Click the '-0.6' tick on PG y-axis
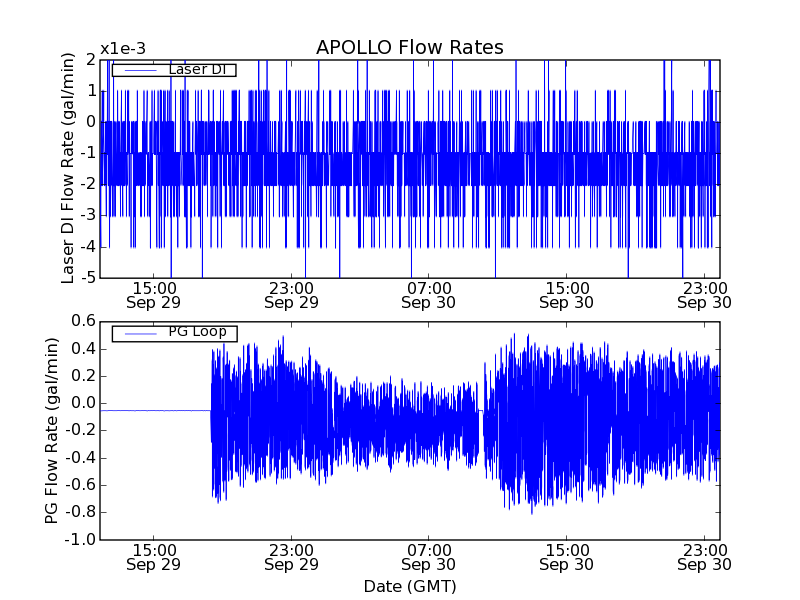The width and height of the screenshot is (800, 600). coord(81,485)
